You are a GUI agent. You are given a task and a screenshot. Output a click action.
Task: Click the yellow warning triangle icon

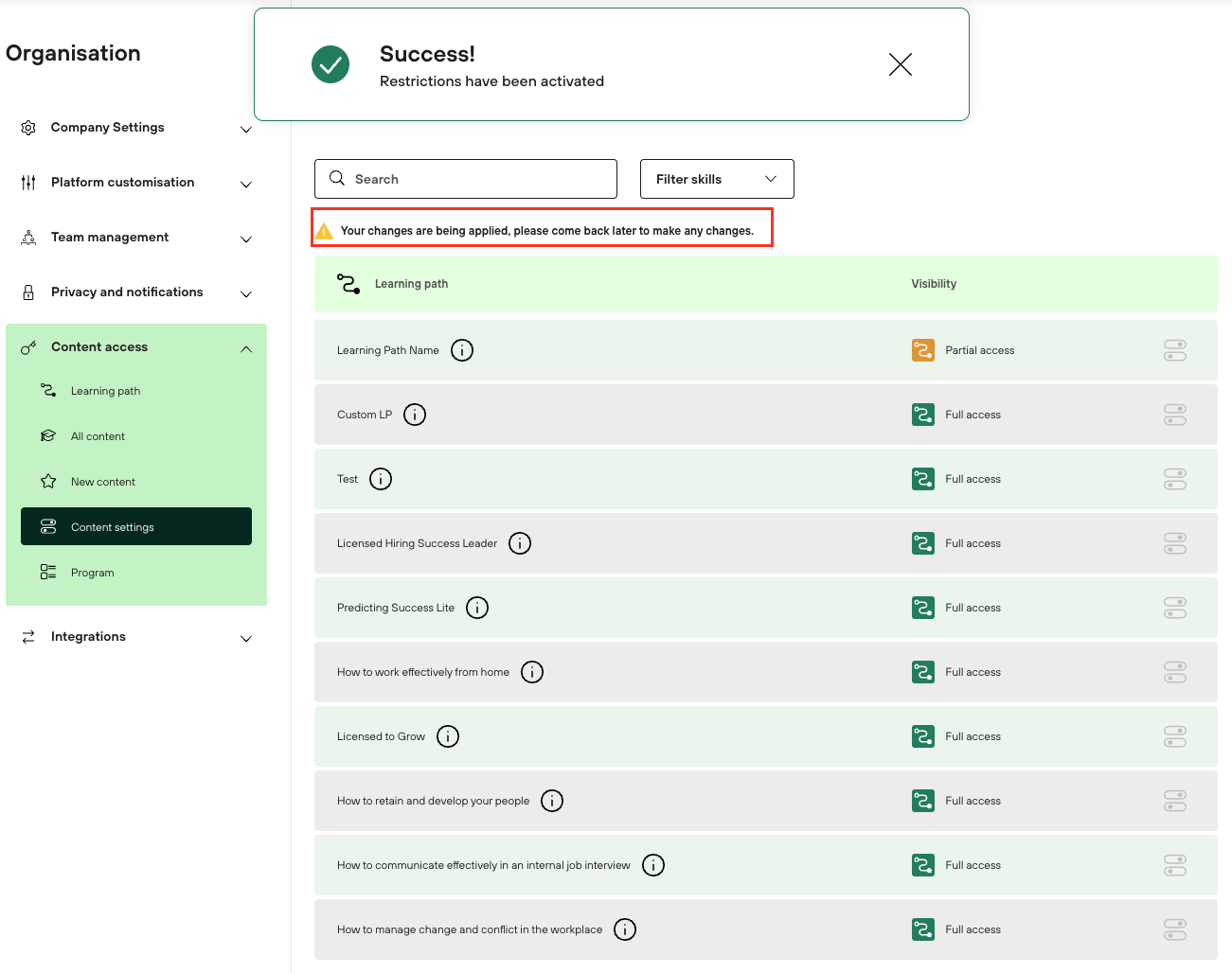tap(325, 231)
